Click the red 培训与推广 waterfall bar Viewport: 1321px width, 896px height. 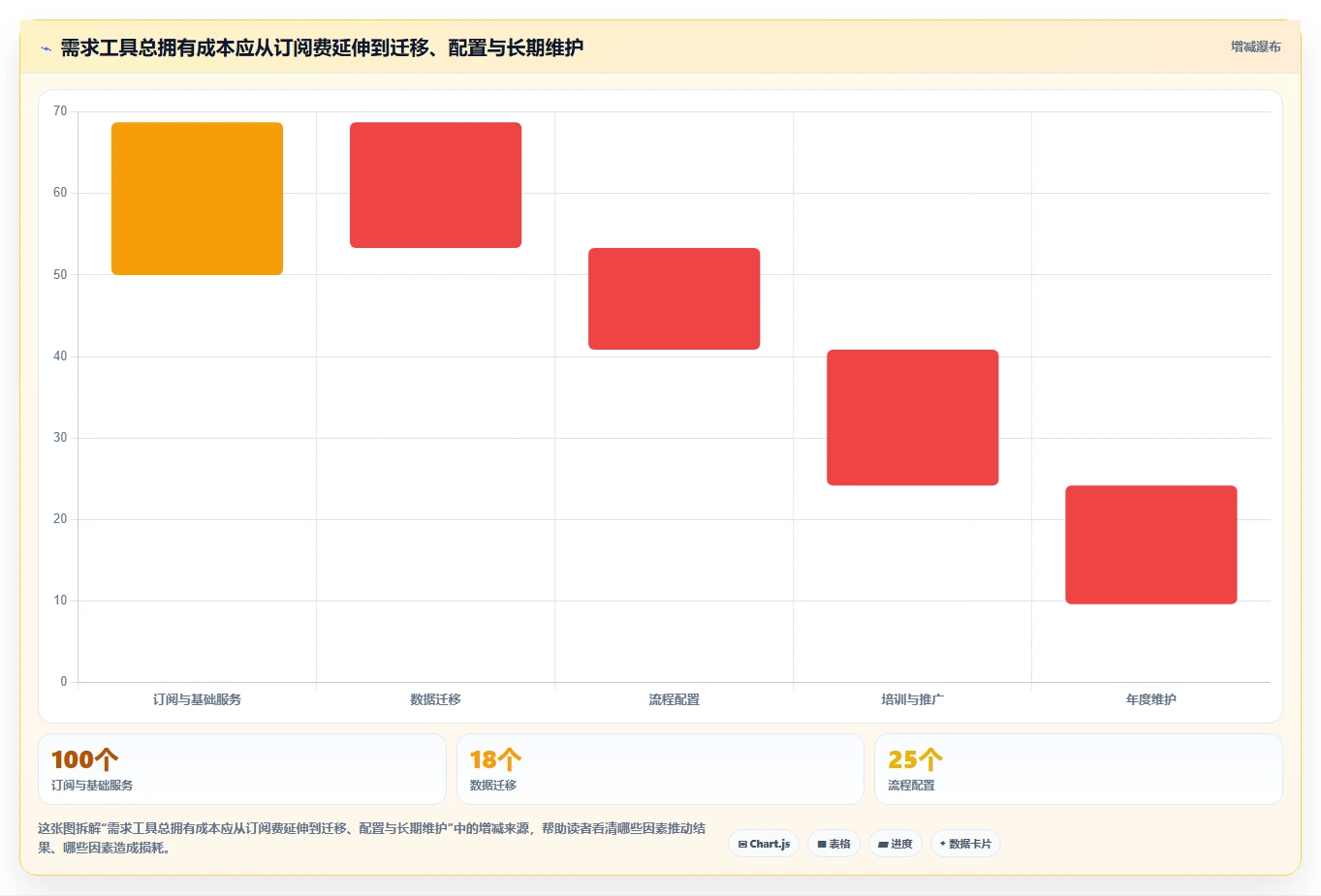pyautogui.click(x=912, y=417)
